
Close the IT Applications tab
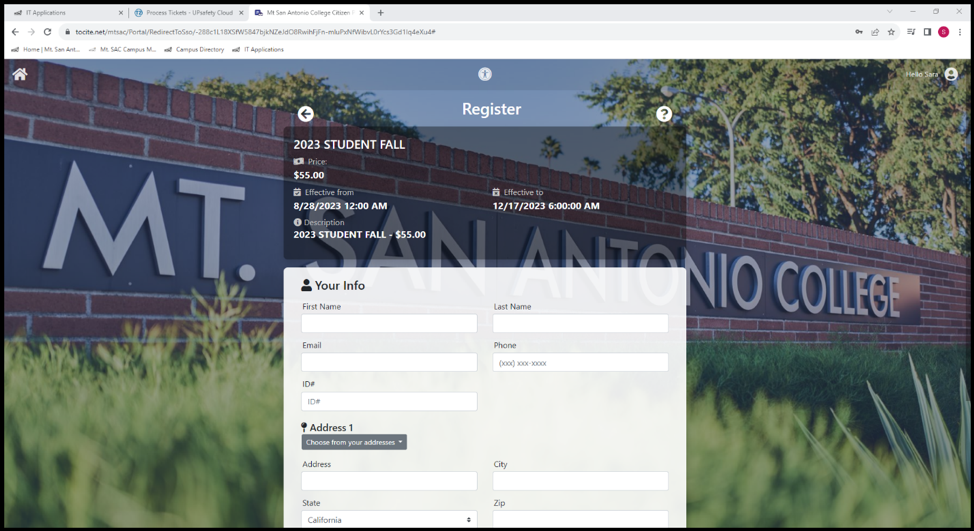121,12
